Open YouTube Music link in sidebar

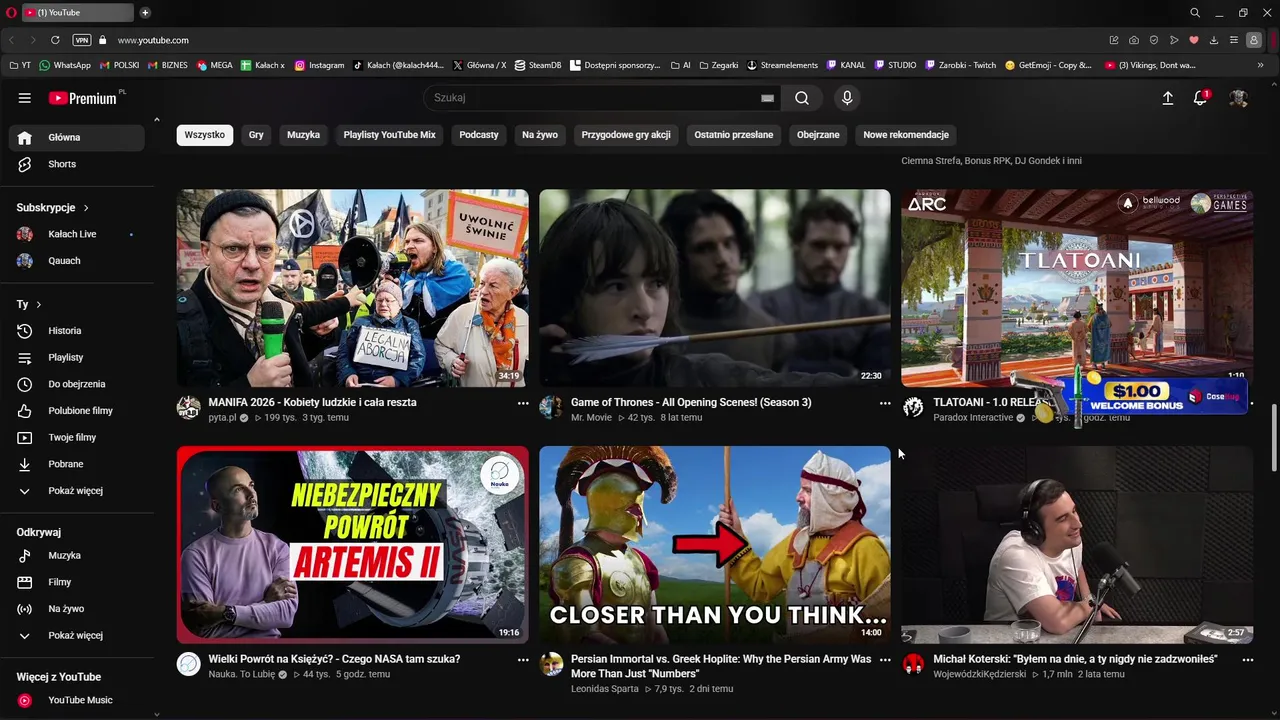pos(77,700)
